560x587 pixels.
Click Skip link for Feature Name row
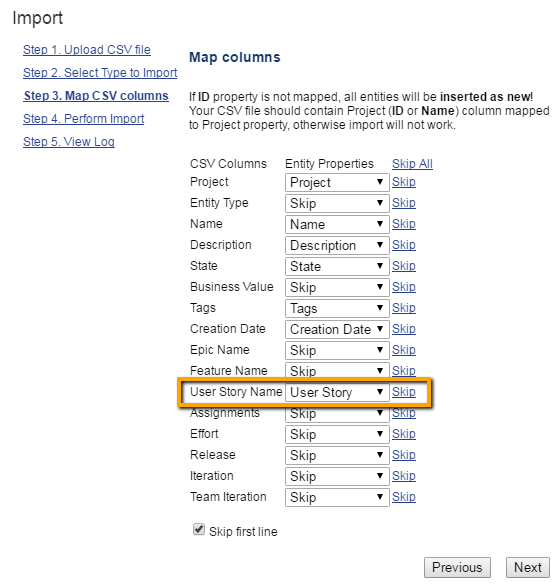tap(404, 370)
